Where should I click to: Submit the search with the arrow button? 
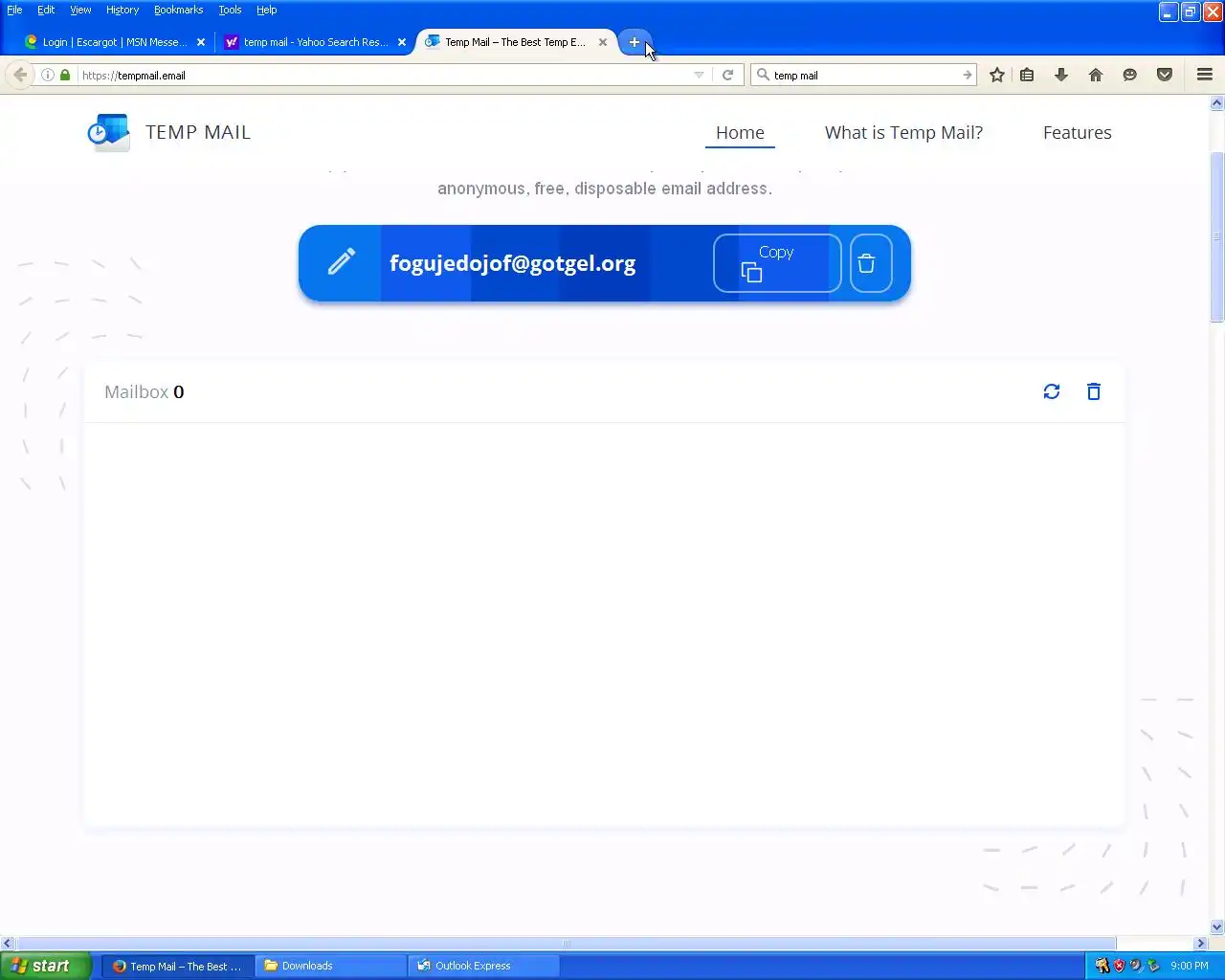(x=968, y=75)
